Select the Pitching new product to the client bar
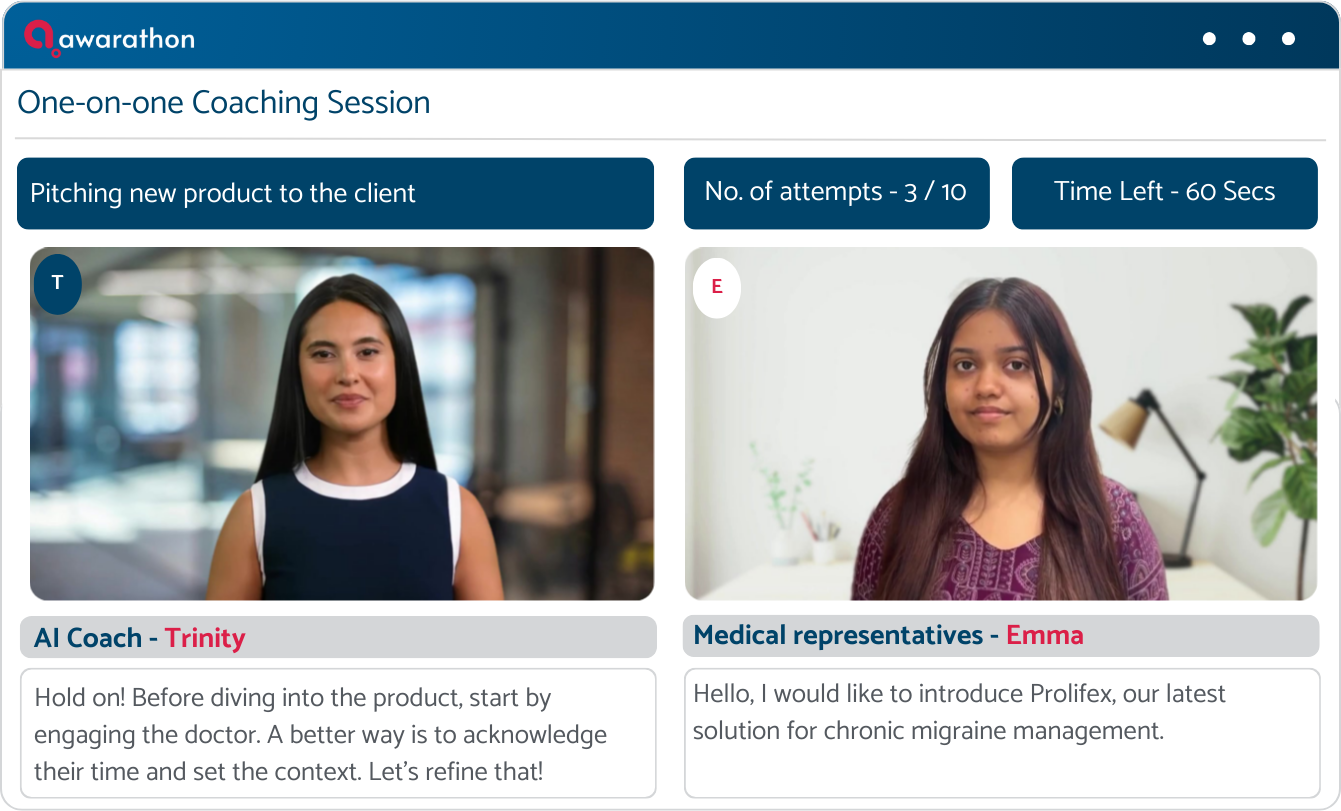This screenshot has width=1341, height=811. tap(335, 193)
